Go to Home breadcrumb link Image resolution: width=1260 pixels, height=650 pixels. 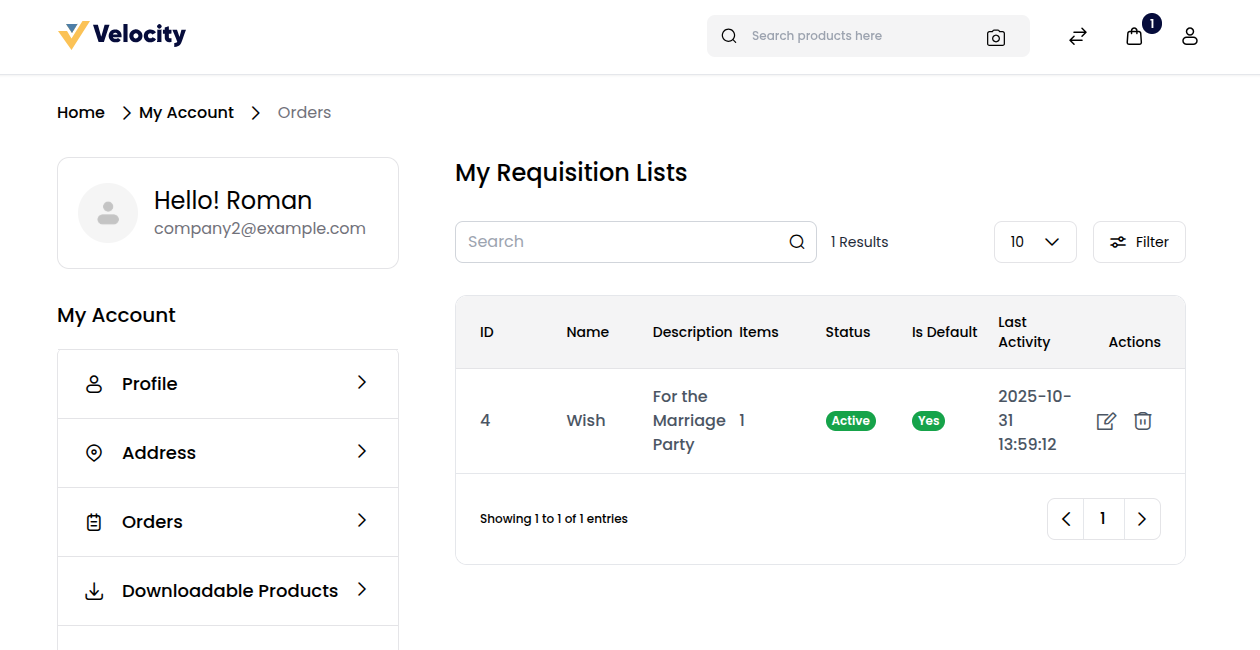[x=81, y=113]
